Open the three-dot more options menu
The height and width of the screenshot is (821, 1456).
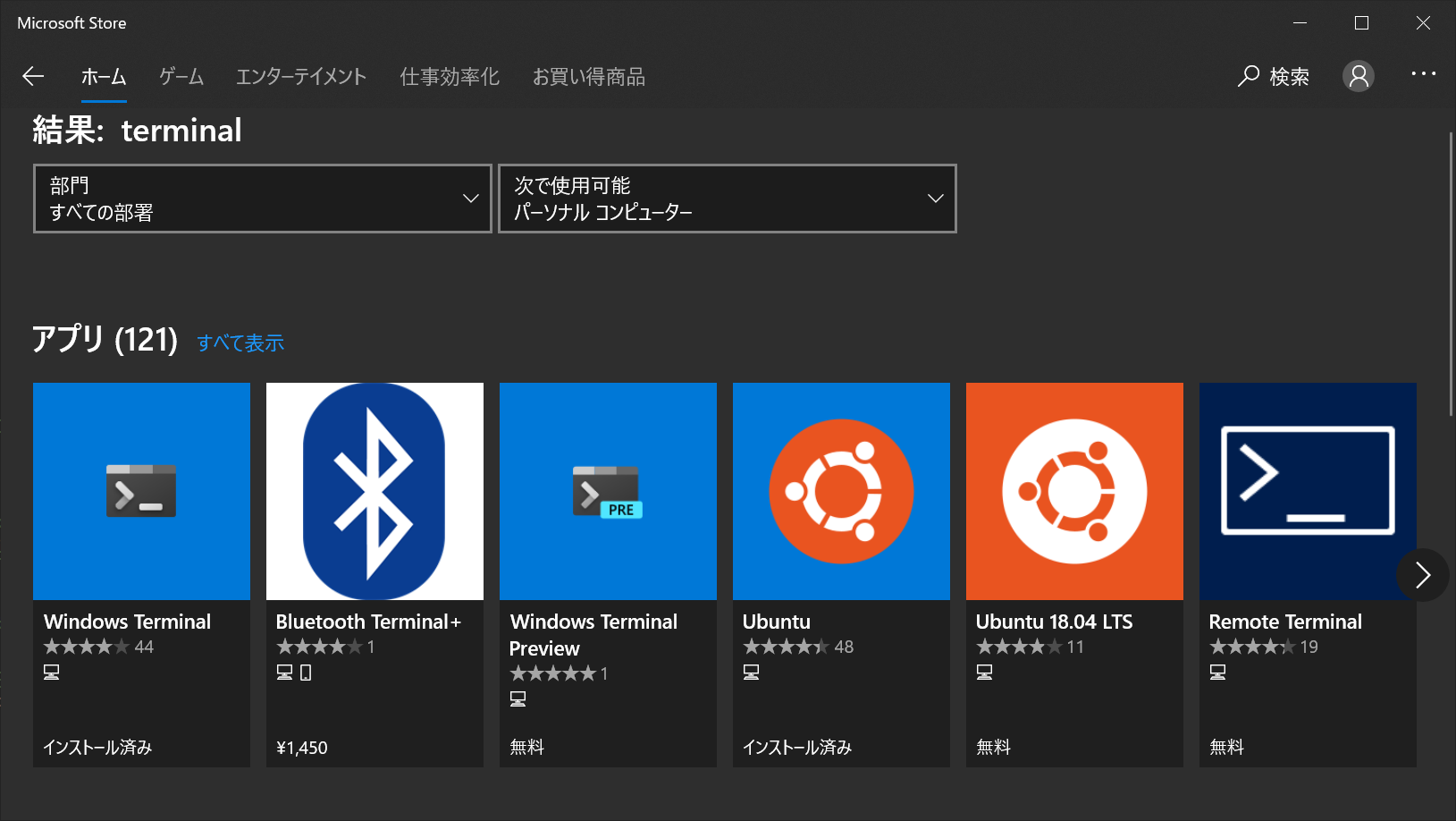coord(1423,74)
